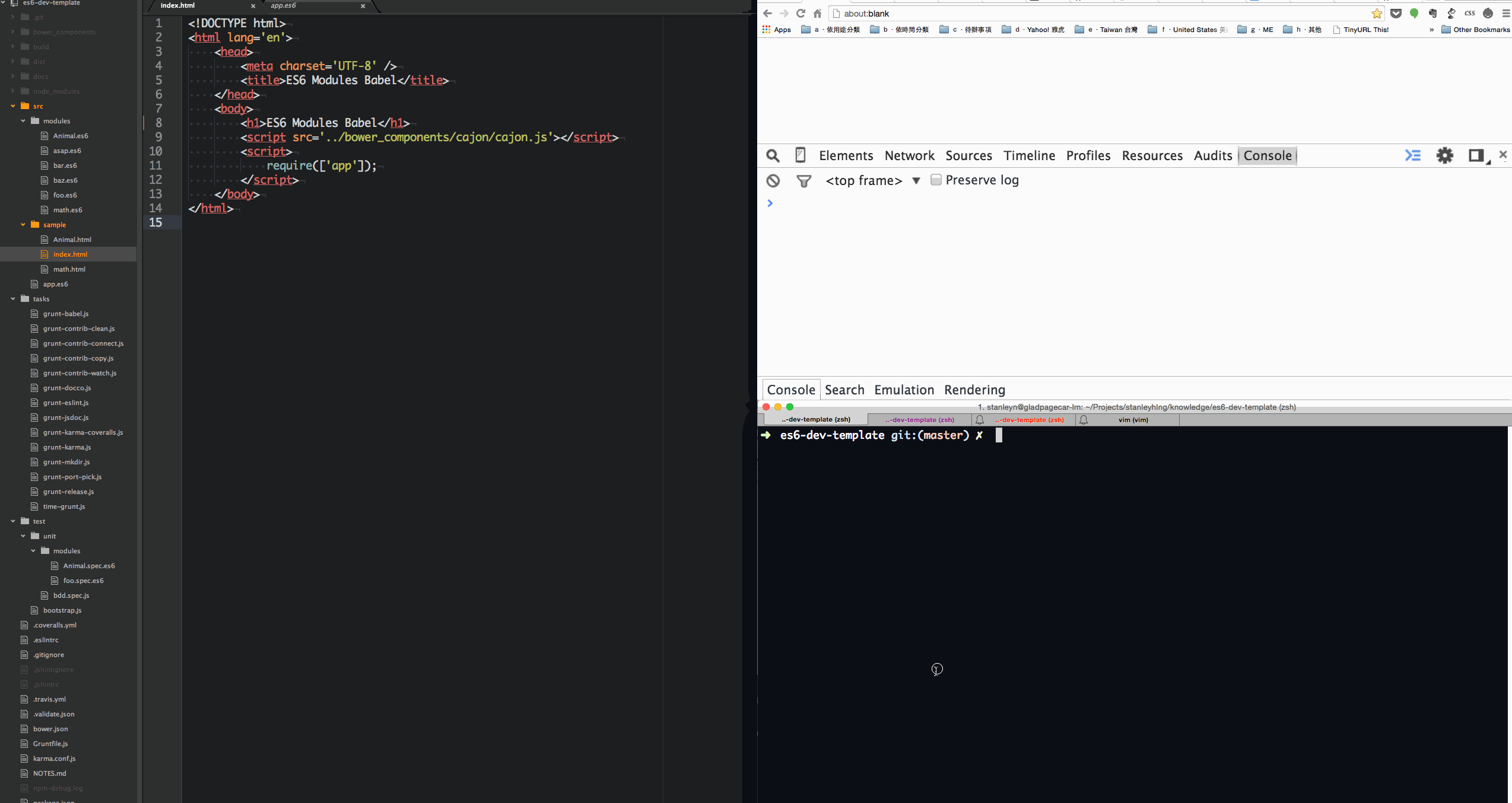The width and height of the screenshot is (1512, 803).
Task: Toggle the drawer show-console icon
Action: [x=1413, y=156]
